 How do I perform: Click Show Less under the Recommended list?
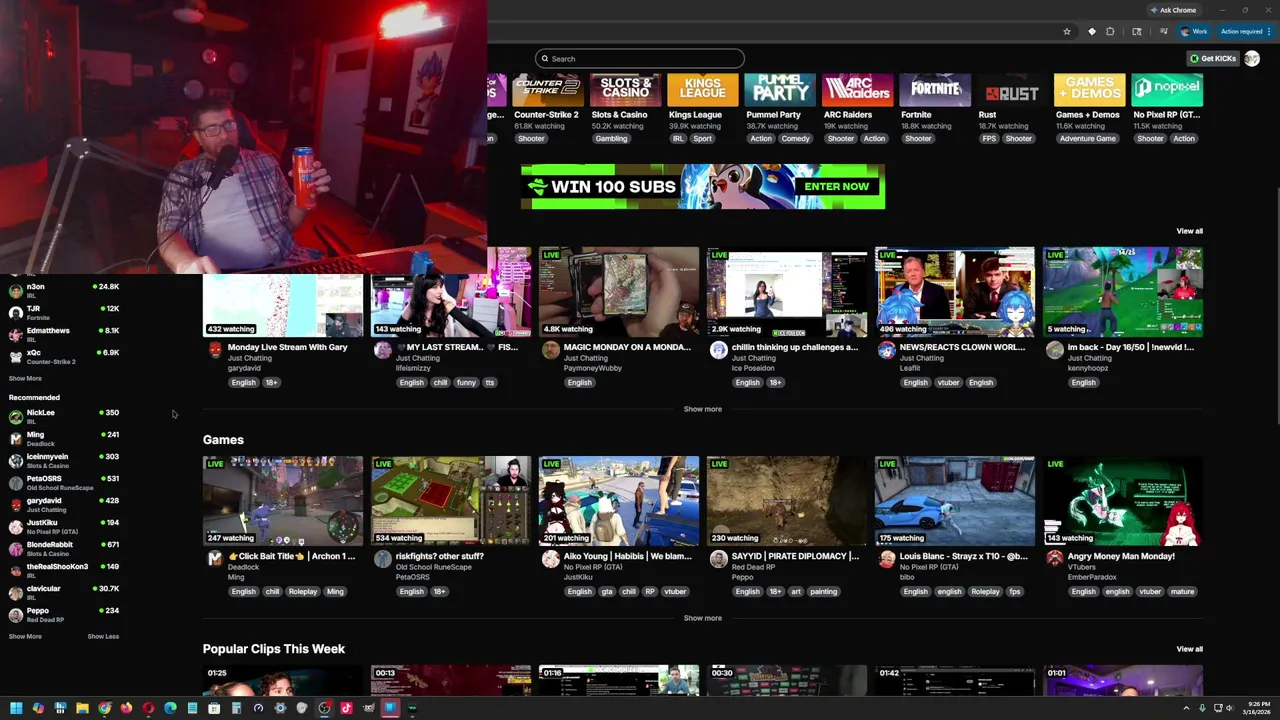103,636
